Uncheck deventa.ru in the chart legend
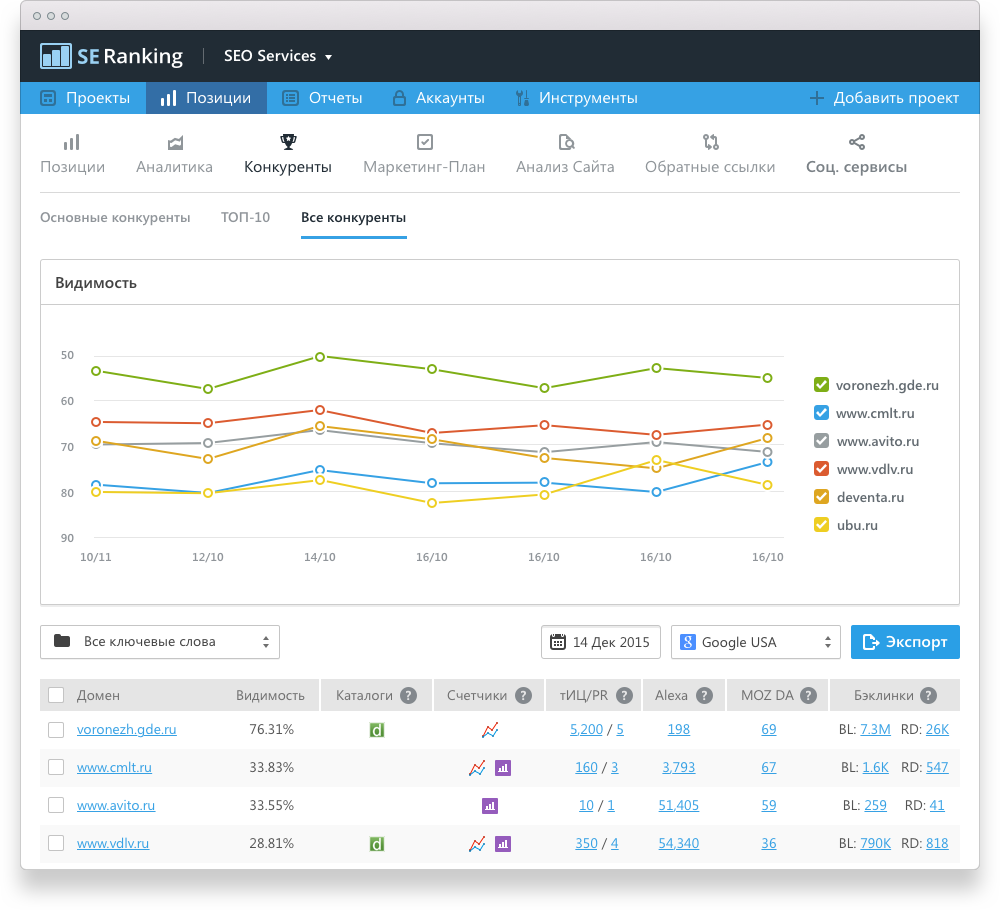1000x910 pixels. [x=821, y=497]
